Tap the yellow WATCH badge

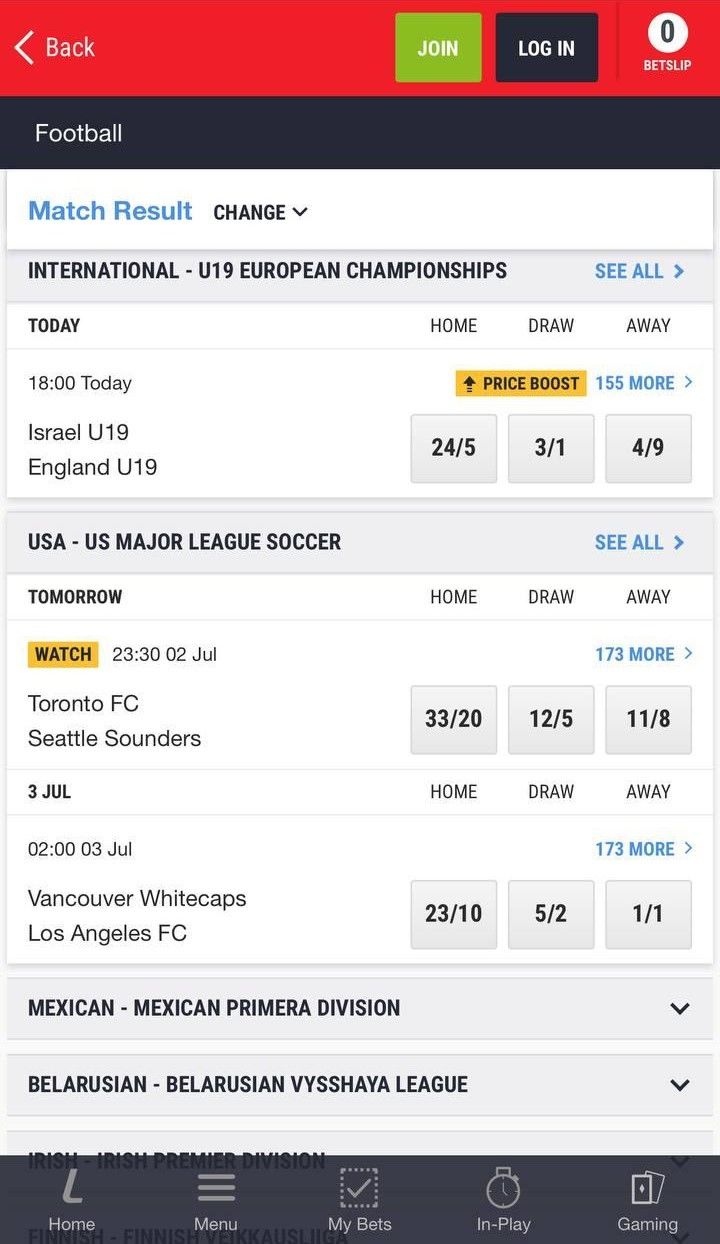pos(63,654)
